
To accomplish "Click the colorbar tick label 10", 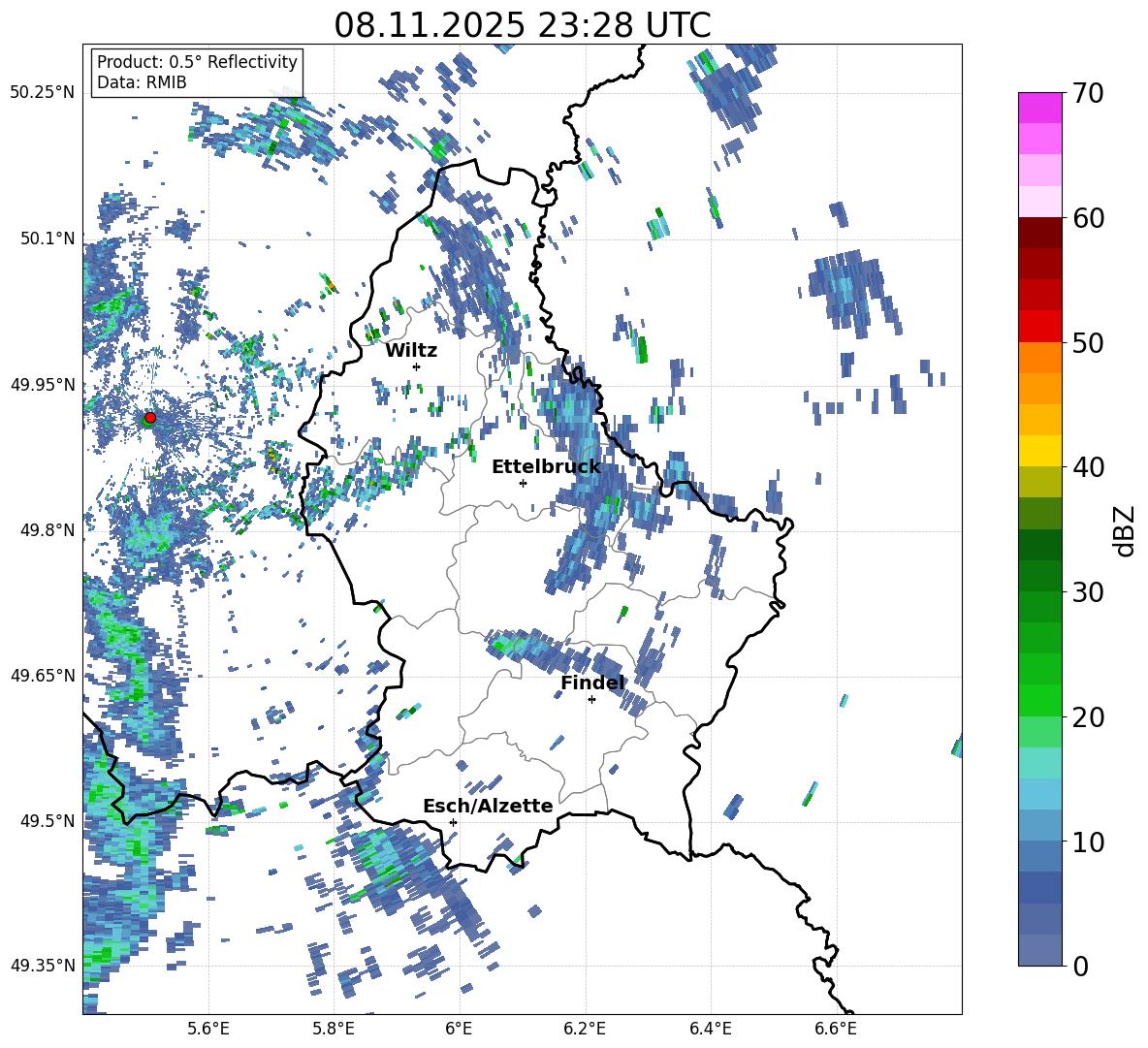I will (1089, 842).
